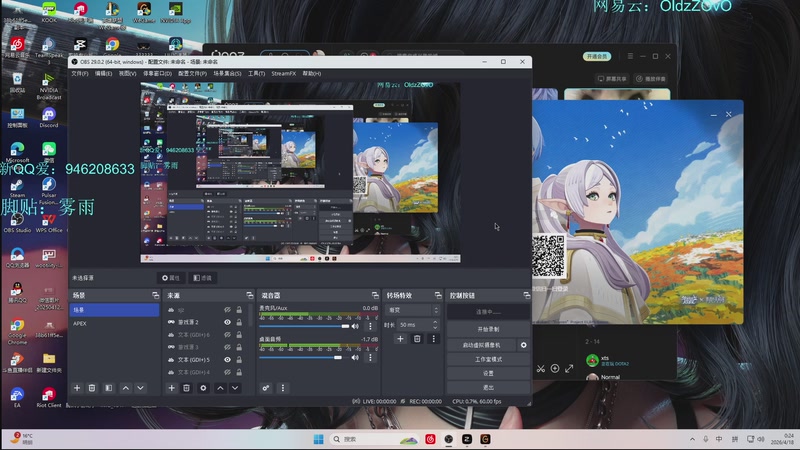Open mixer footer three-dot menu in the Audio Mixer (混音器)
The image size is (800, 450).
tap(283, 388)
